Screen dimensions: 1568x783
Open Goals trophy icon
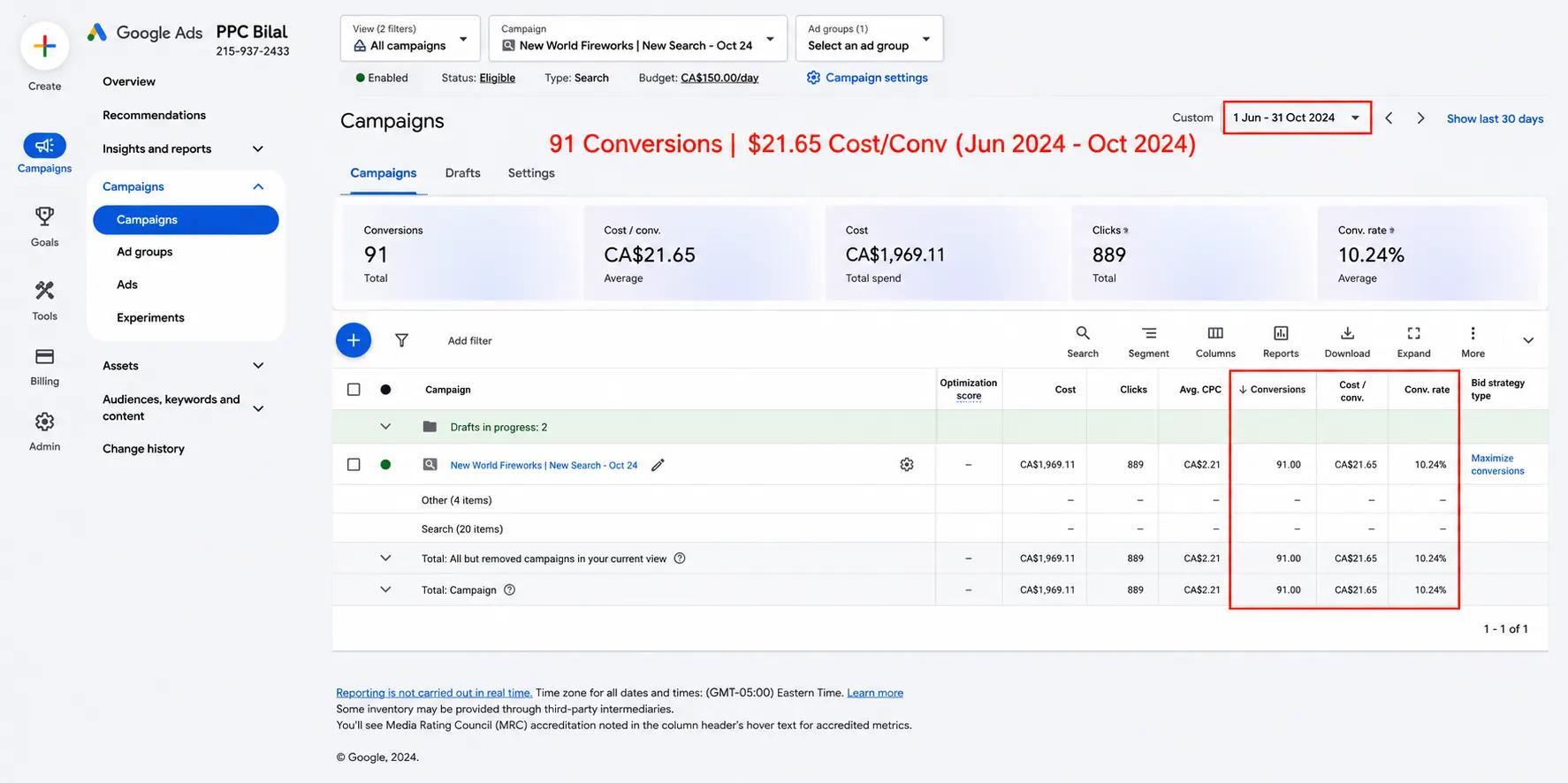coord(44,217)
